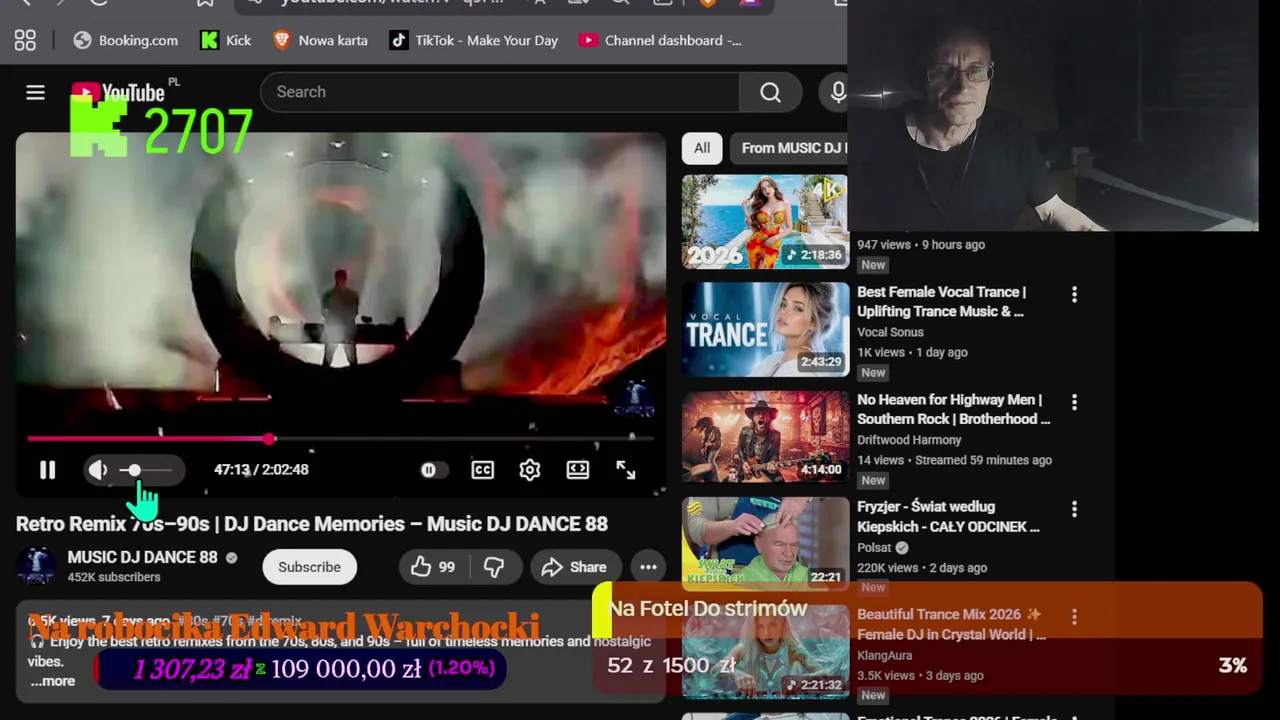Open options for Best Female Vocal Trance
Image resolution: width=1280 pixels, height=720 pixels.
tap(1075, 295)
